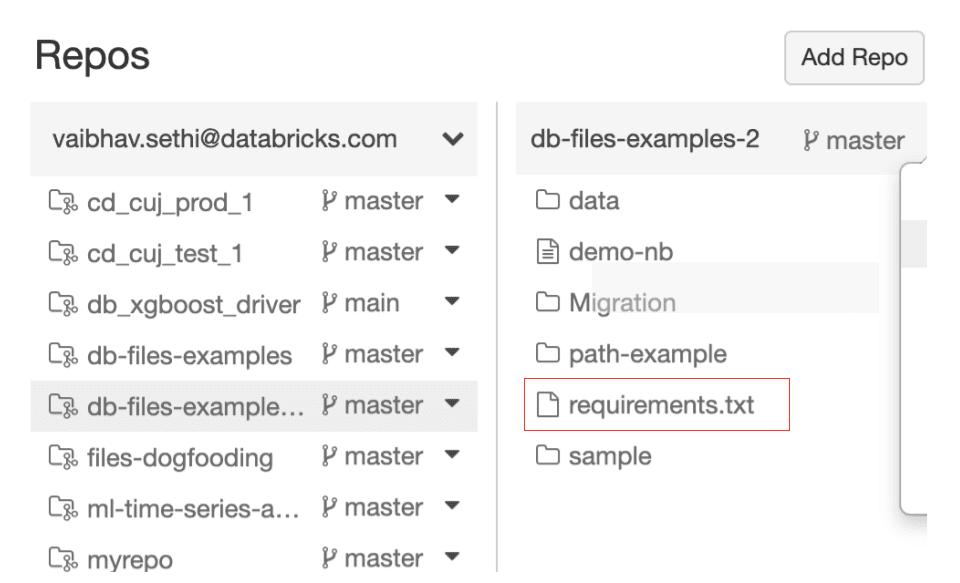Click the folder icon beside path-example
Viewport: 960px width, 583px height.
[547, 354]
